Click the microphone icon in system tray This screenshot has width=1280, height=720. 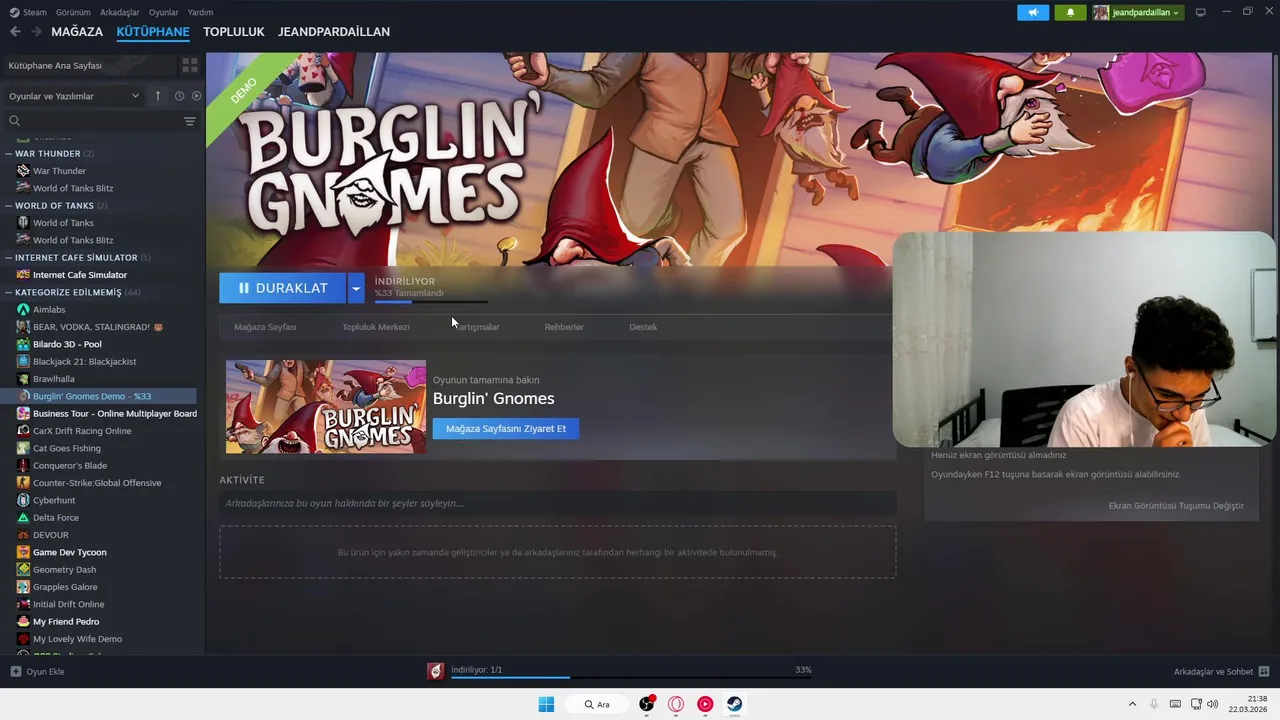click(x=1154, y=704)
